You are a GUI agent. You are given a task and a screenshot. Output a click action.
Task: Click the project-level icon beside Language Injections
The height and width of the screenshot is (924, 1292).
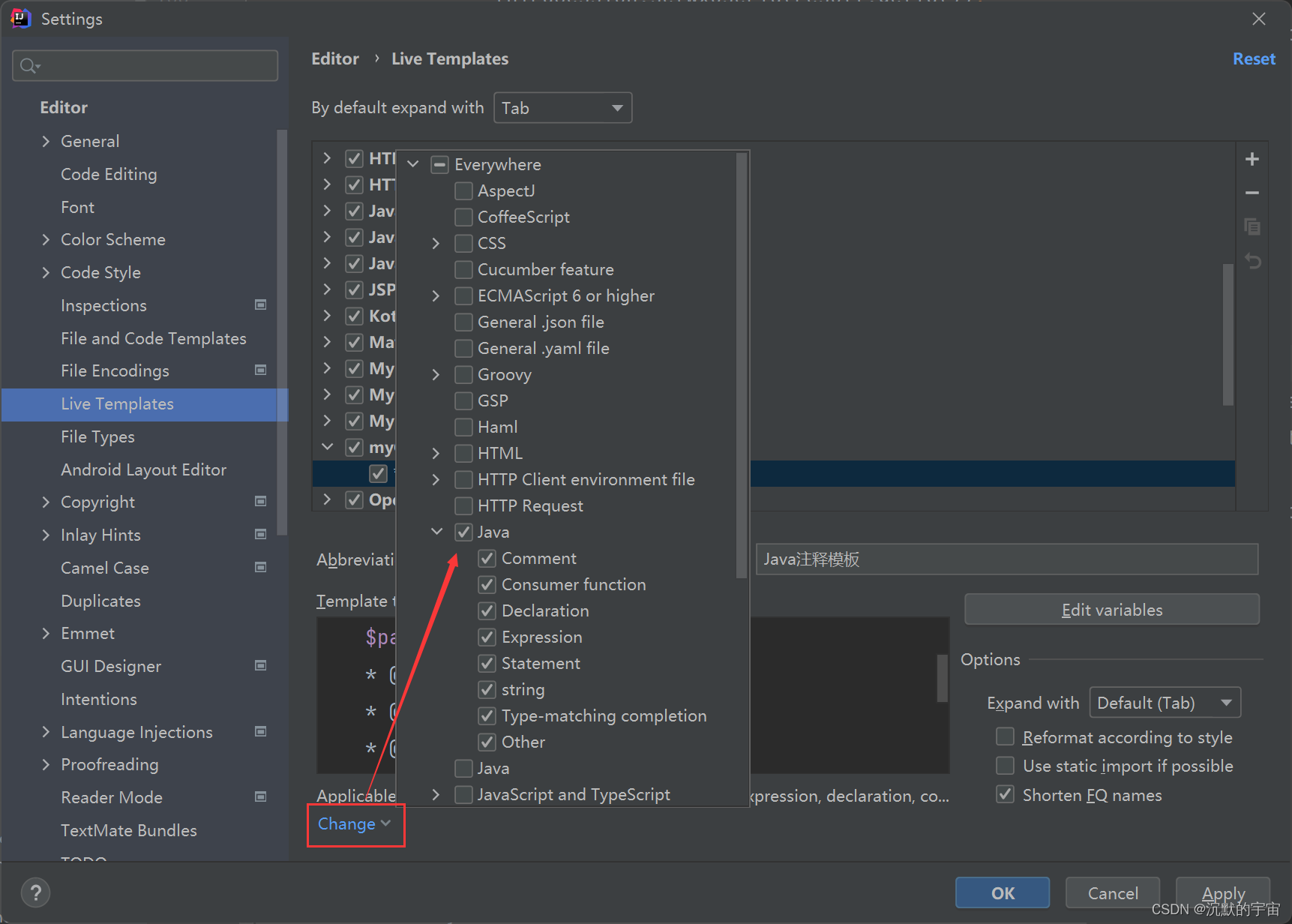tap(261, 731)
